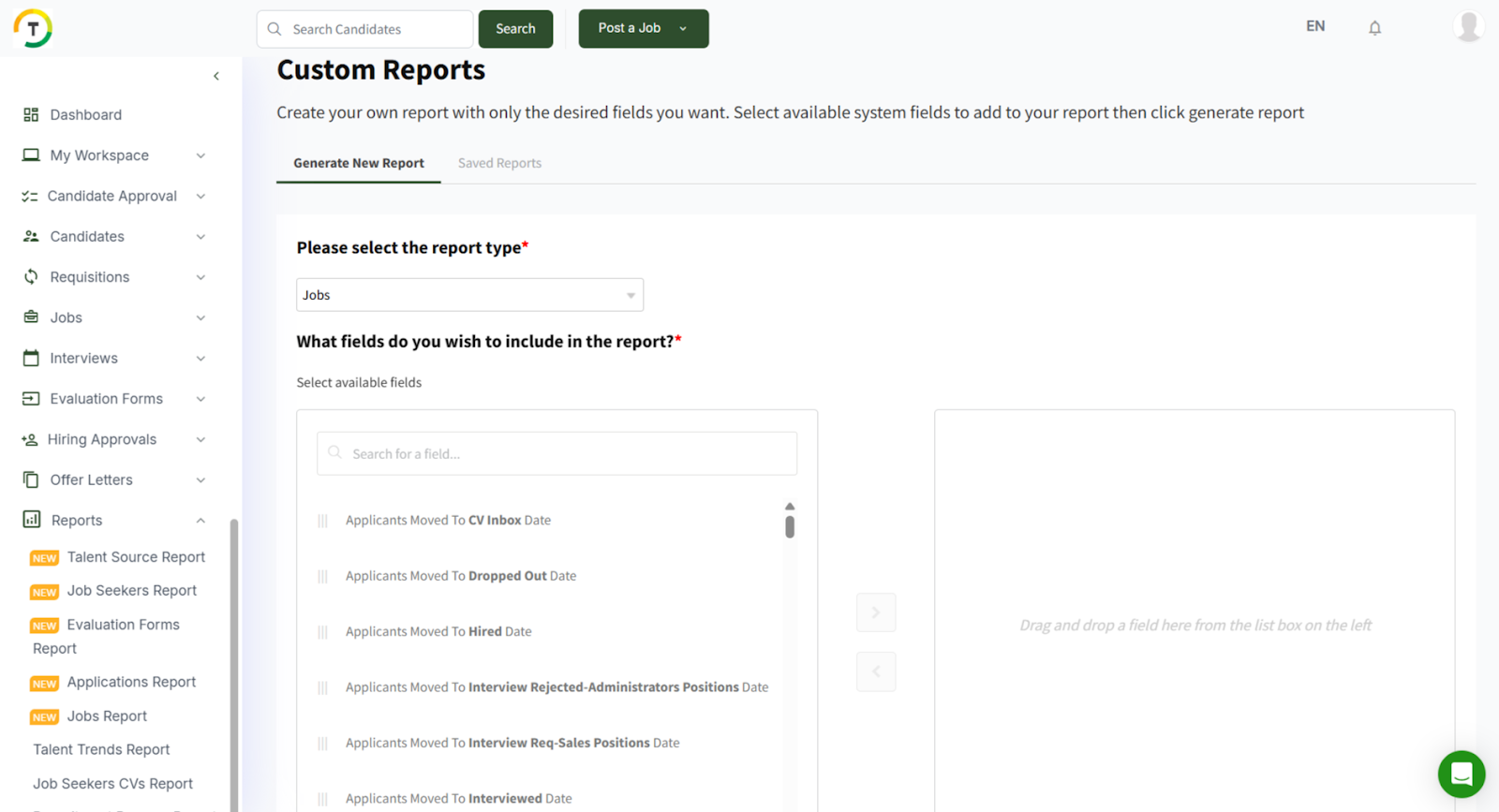Click the notification bell icon
The height and width of the screenshot is (812, 1499).
(x=1374, y=28)
